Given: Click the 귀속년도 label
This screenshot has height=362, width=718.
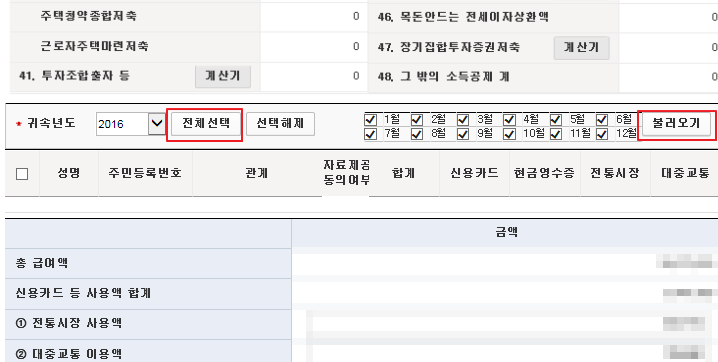Looking at the screenshot, I should point(51,123).
